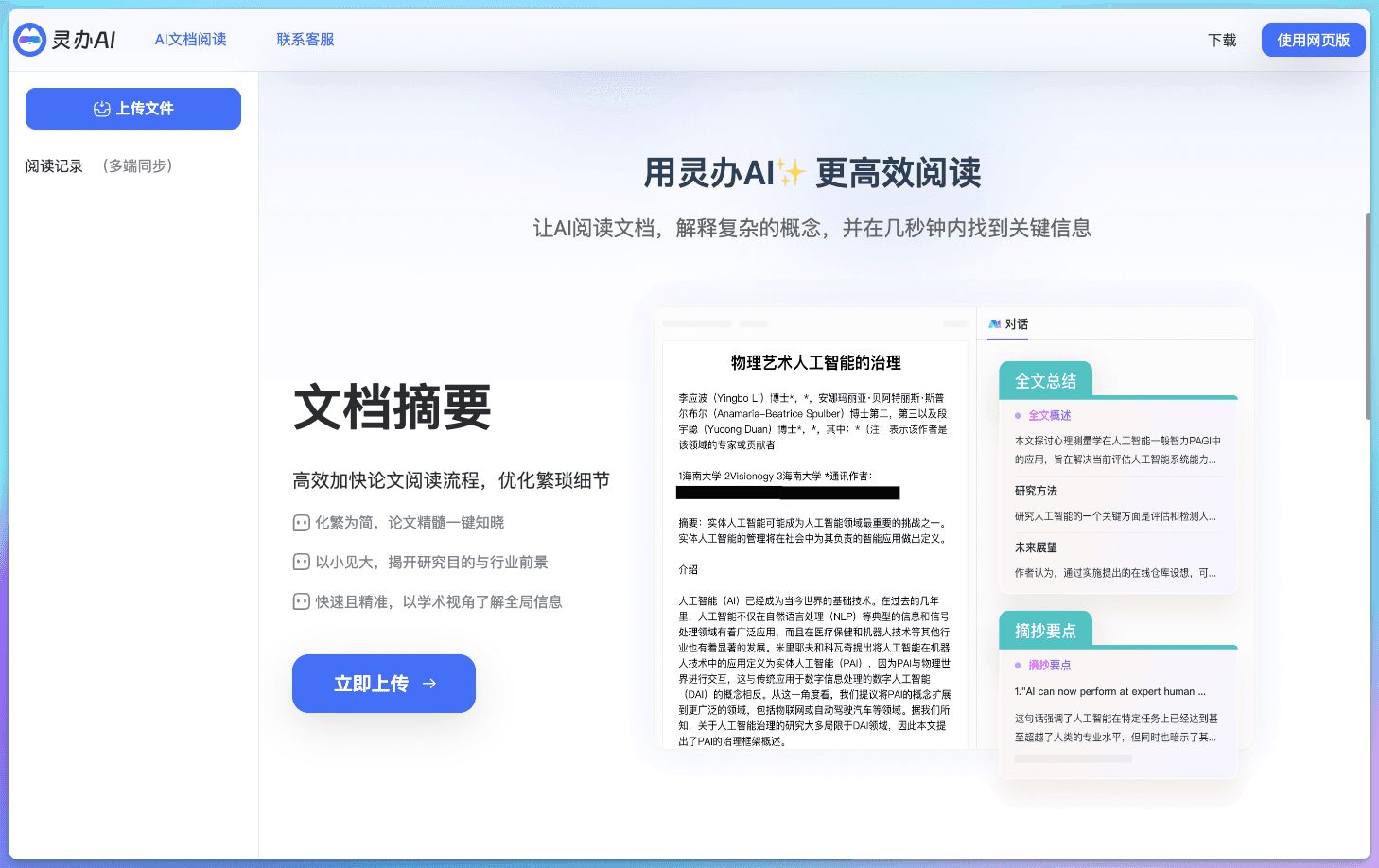Click the 全文概述 bullet item
The height and width of the screenshot is (868, 1379).
coord(1043,415)
